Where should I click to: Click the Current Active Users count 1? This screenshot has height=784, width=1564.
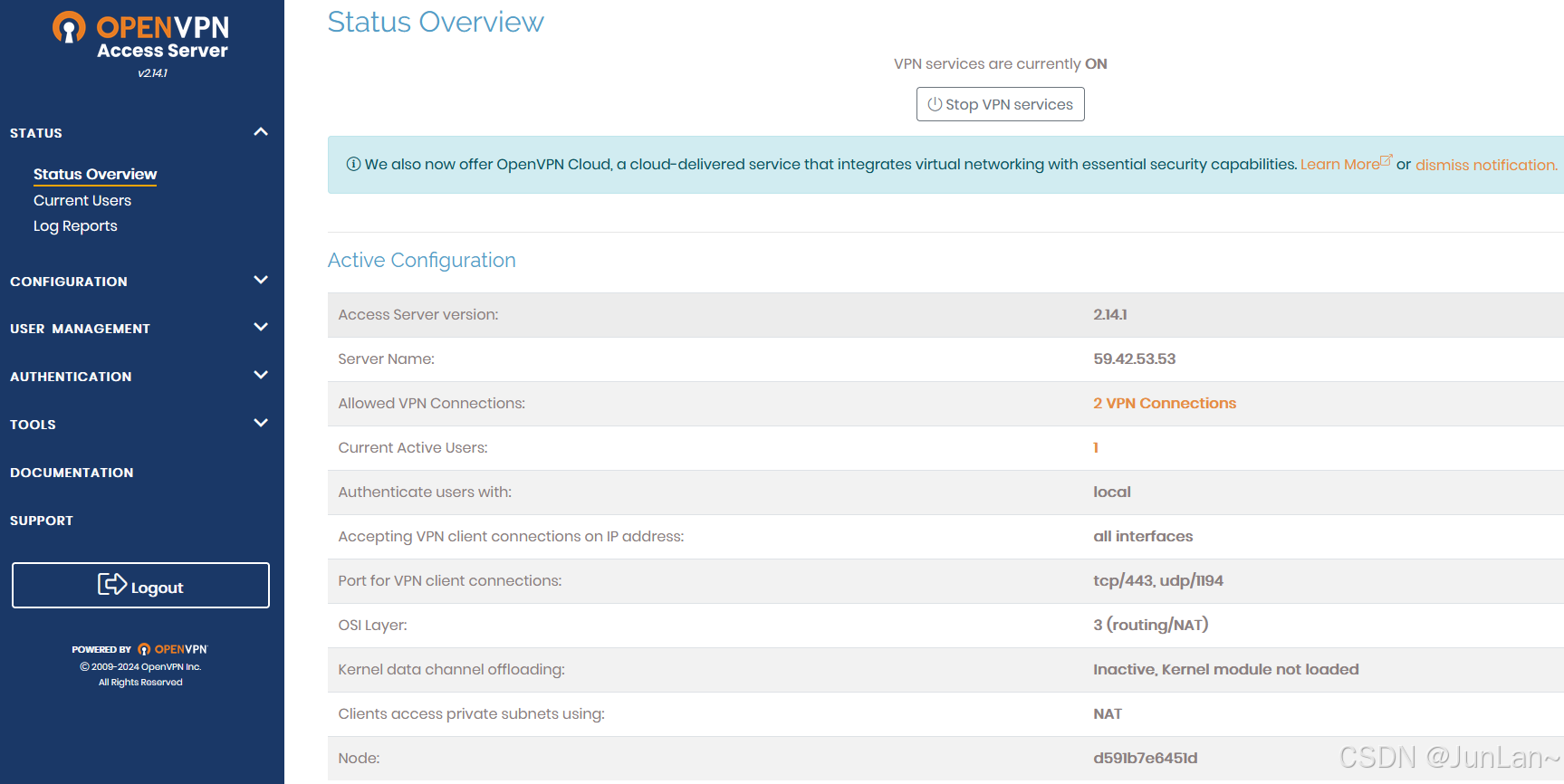[1096, 447]
